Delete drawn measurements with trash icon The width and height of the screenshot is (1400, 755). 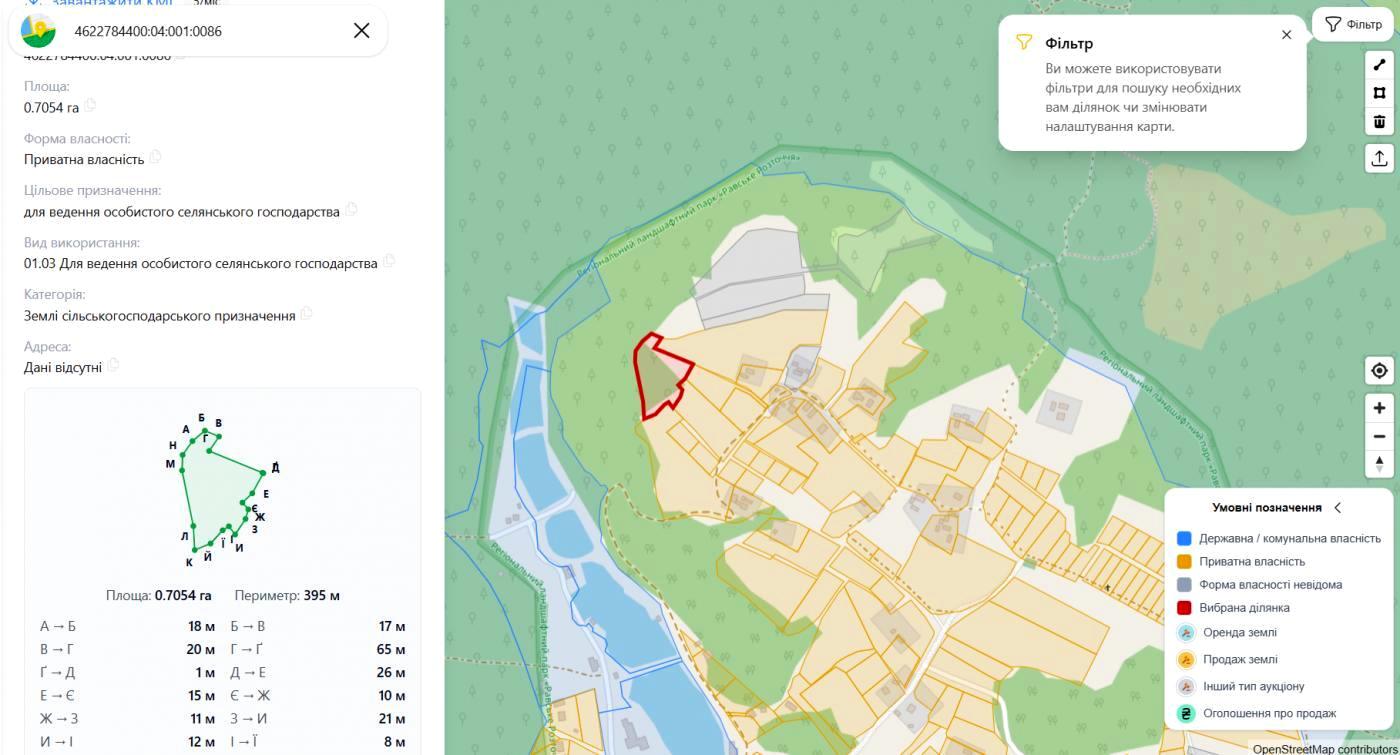point(1379,121)
